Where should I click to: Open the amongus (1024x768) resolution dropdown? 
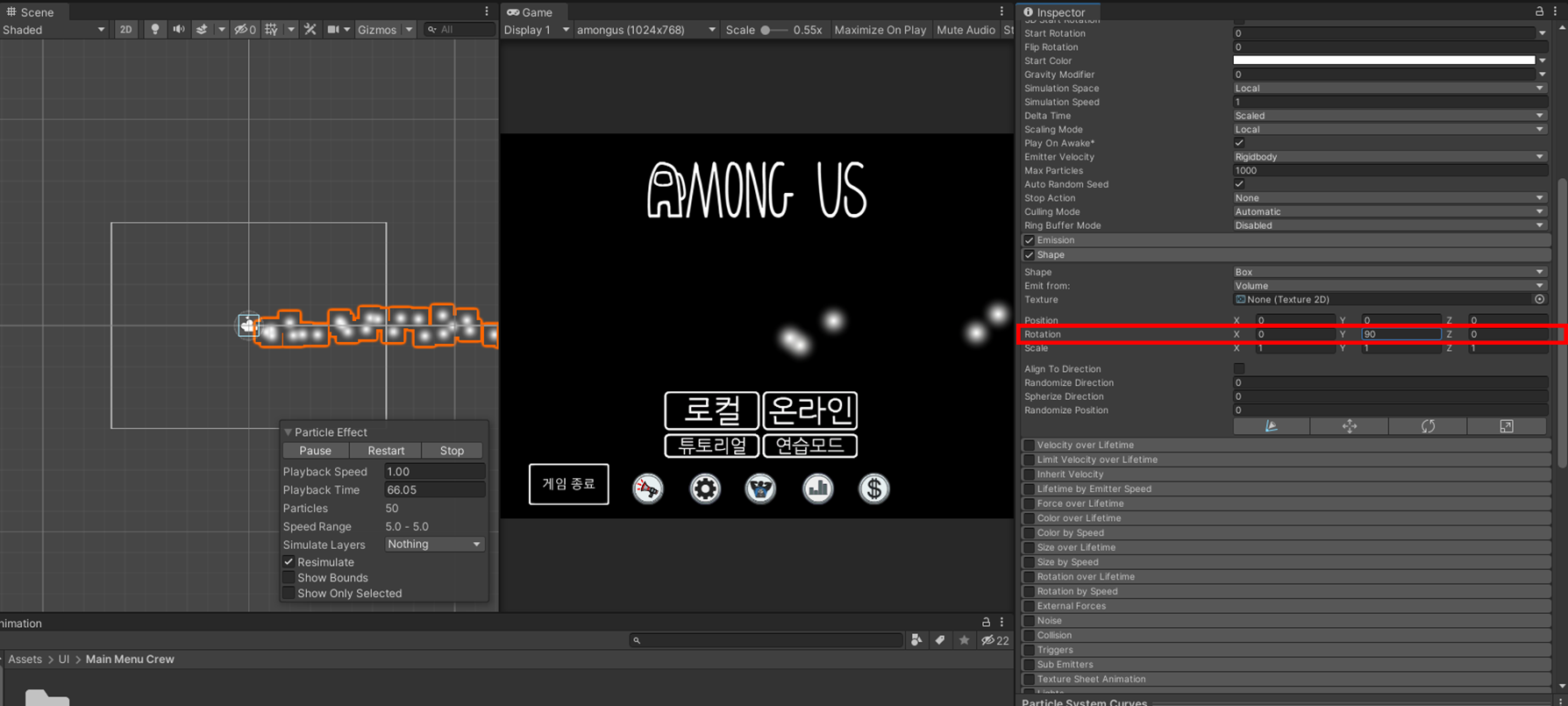coord(646,30)
